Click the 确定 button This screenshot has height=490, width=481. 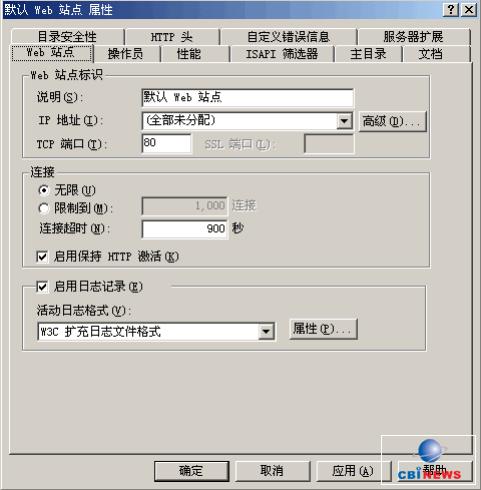(x=191, y=471)
